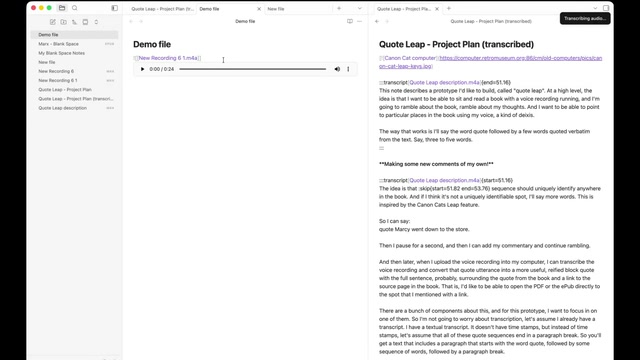Open the retromuseum.org URL link
Image resolution: width=640 pixels, height=360 pixels.
coord(490,62)
